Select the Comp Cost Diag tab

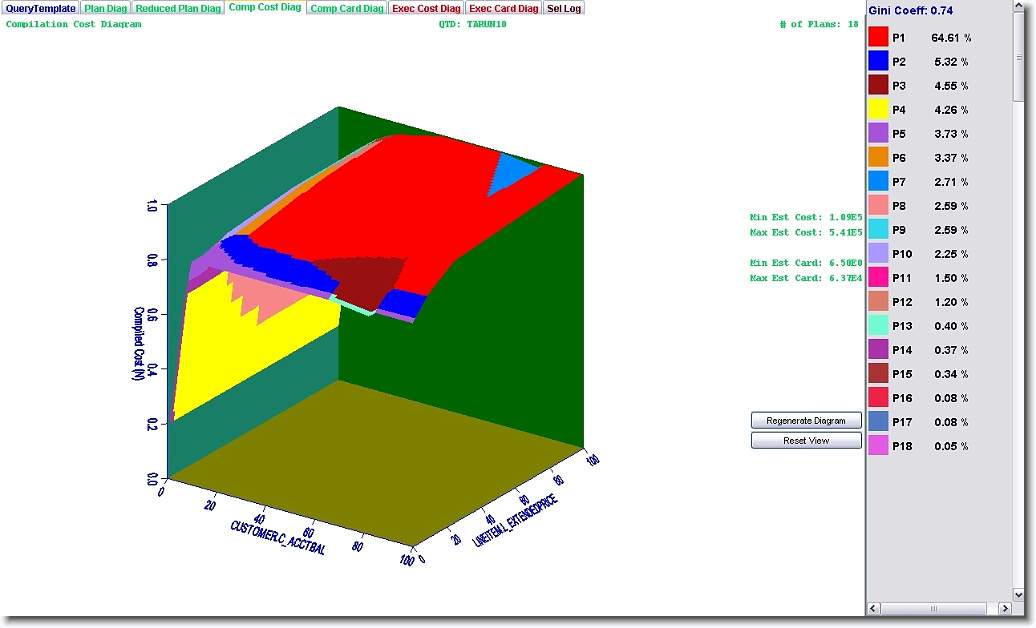tap(264, 8)
